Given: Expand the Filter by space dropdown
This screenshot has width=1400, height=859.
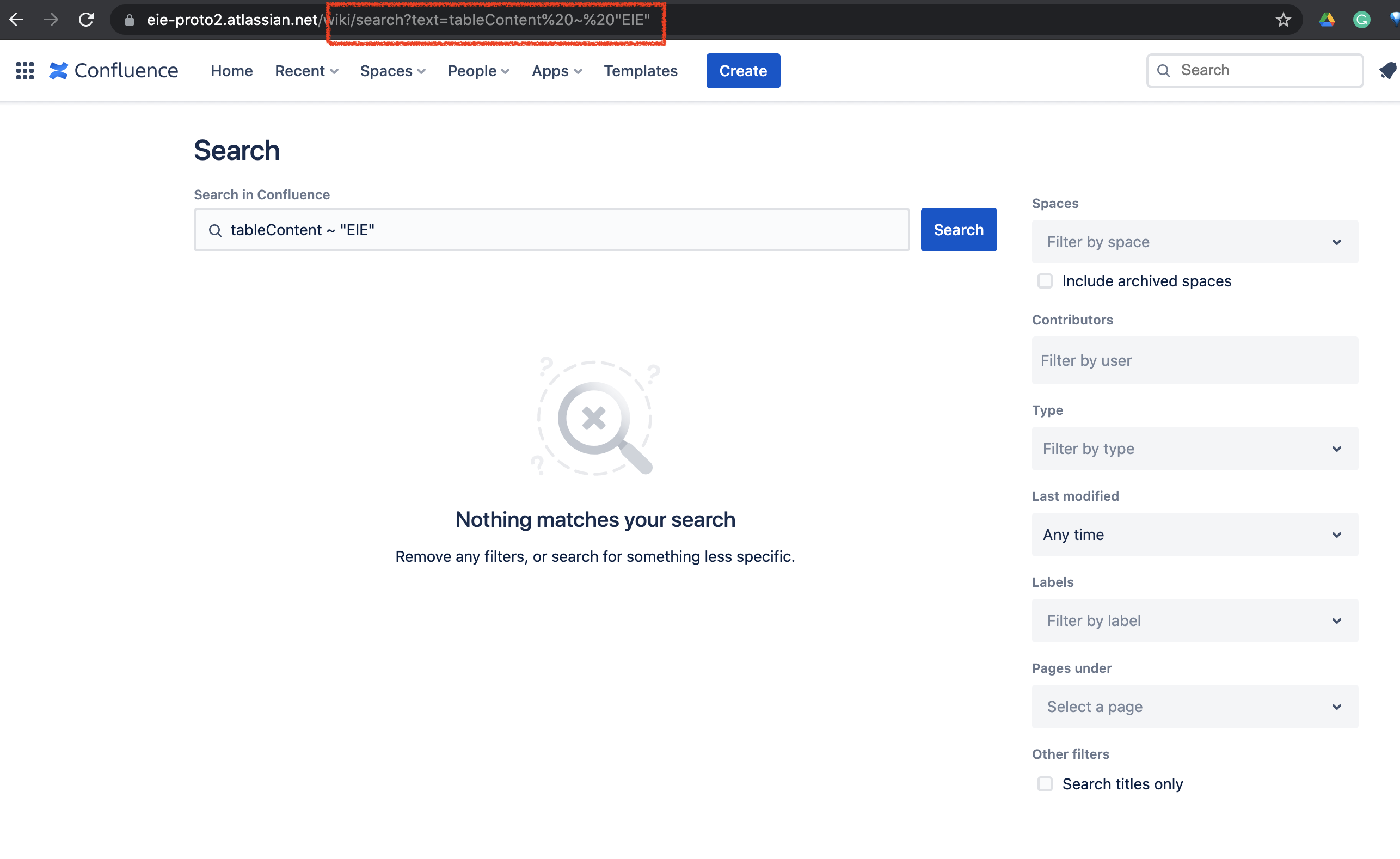Looking at the screenshot, I should (x=1194, y=242).
